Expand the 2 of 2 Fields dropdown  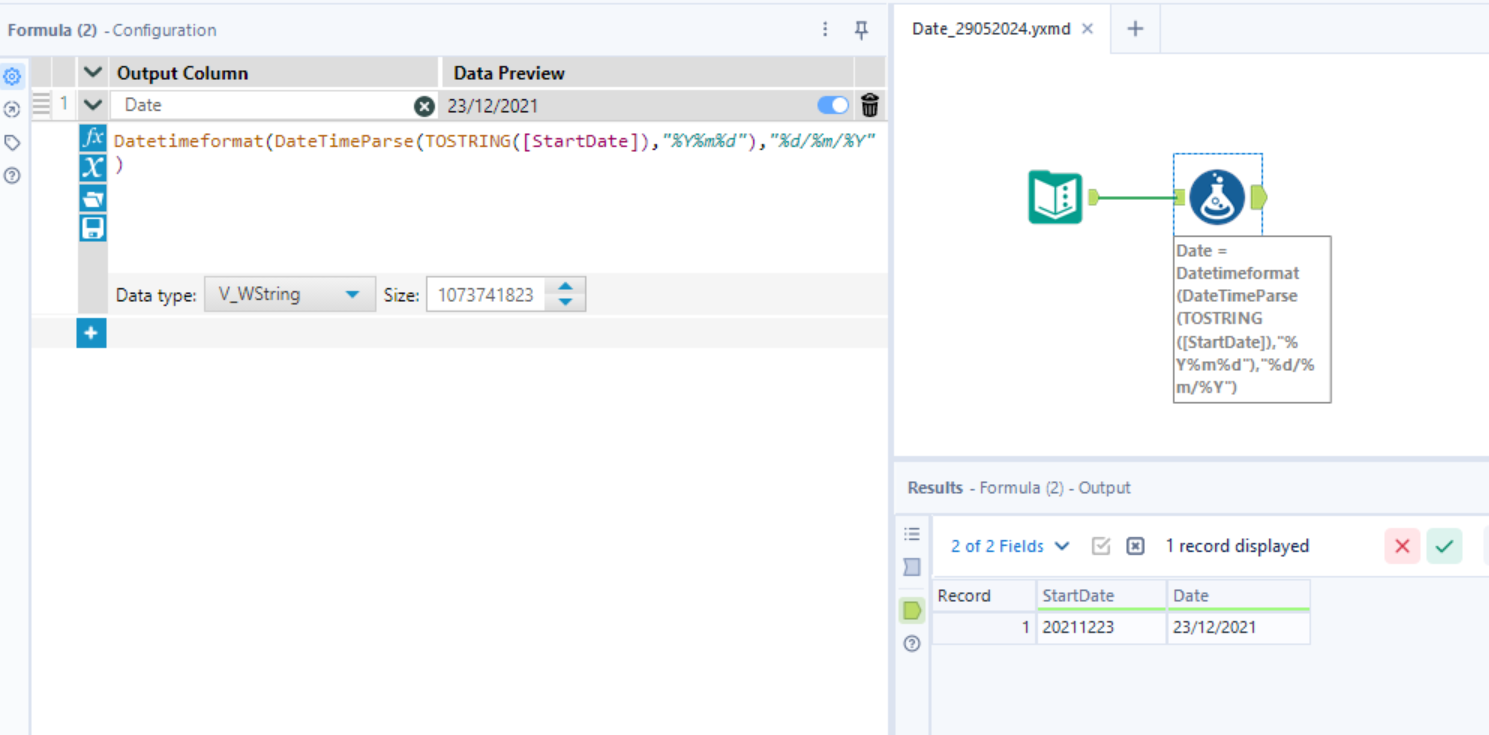[x=1010, y=546]
